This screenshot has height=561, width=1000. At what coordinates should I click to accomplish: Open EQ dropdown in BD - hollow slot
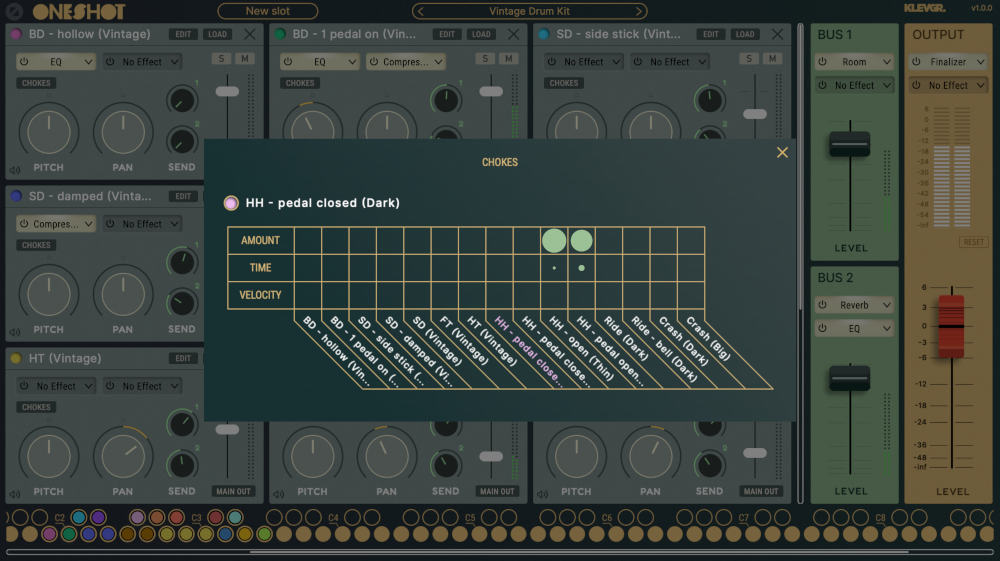(62, 62)
